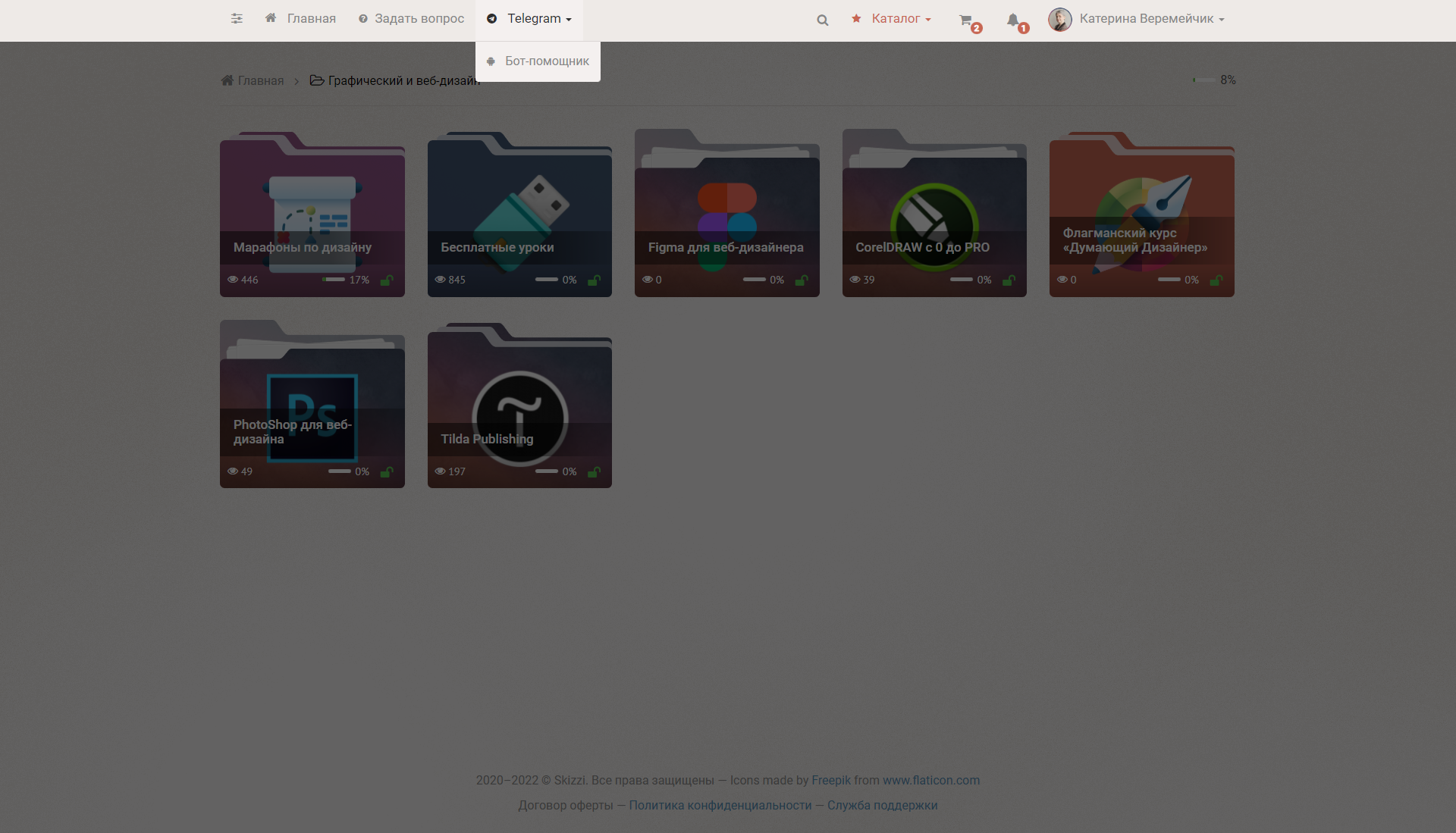The width and height of the screenshot is (1456, 833).
Task: Click the unlock icon on Думающий Дизайнер card
Action: 1216,280
